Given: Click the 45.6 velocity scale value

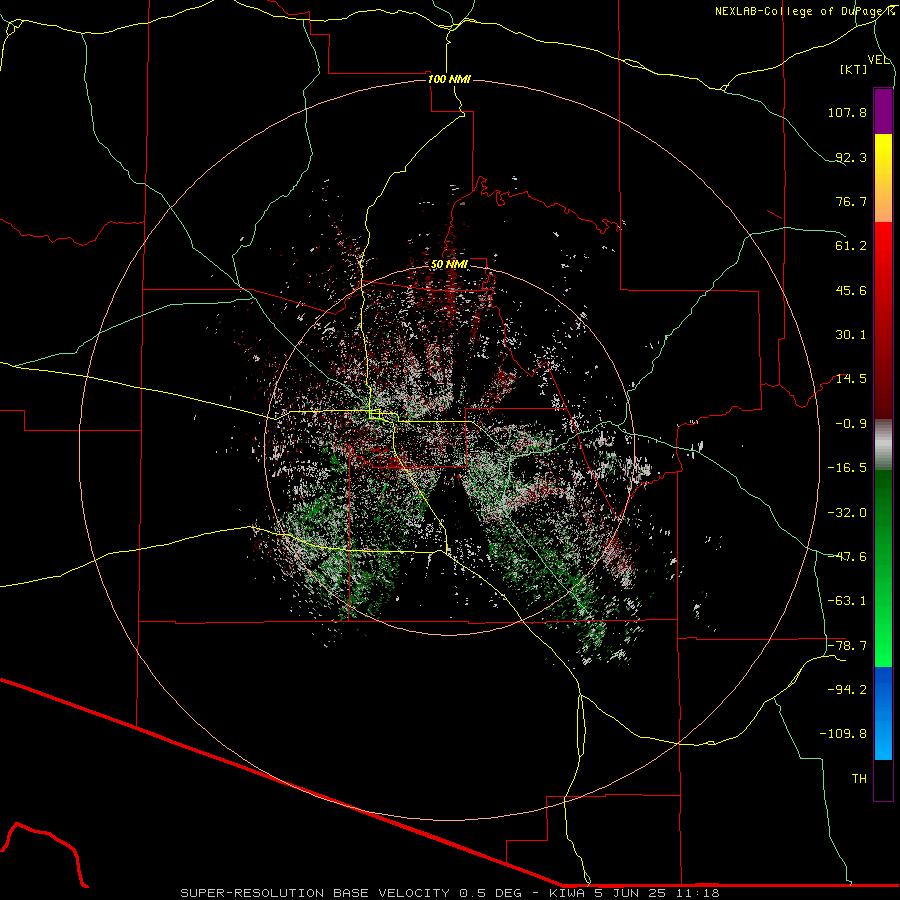Looking at the screenshot, I should click(851, 290).
